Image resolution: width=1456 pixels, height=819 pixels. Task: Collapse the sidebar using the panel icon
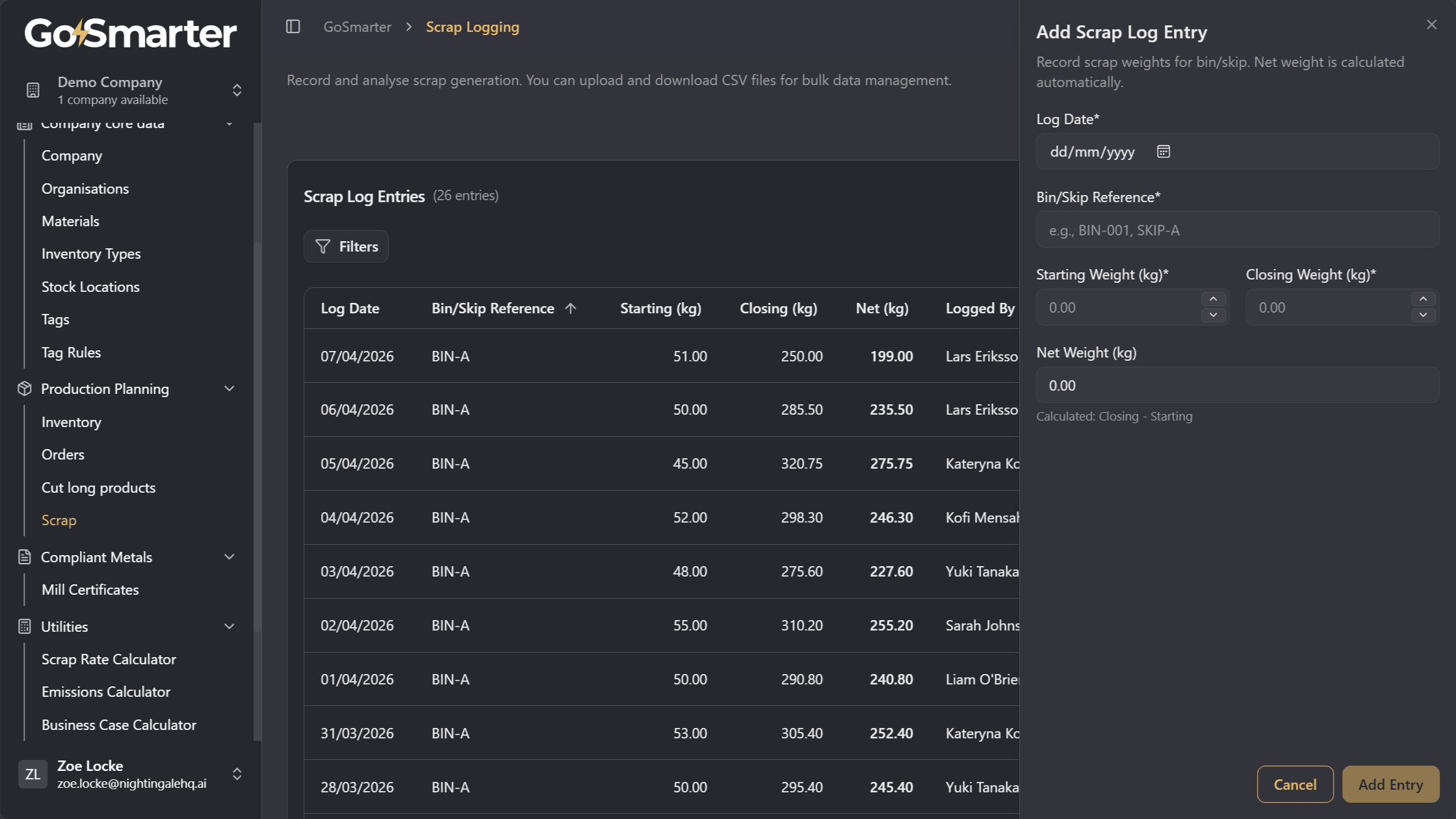293,27
